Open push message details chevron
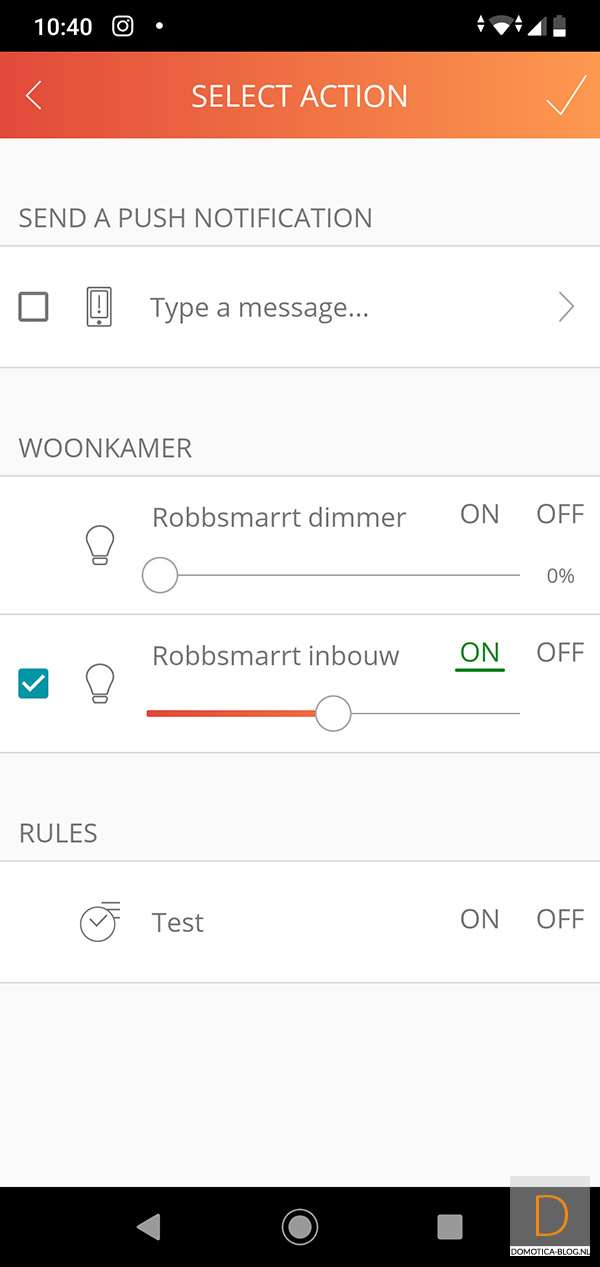Screen dimensions: 600x1267 coord(566,307)
